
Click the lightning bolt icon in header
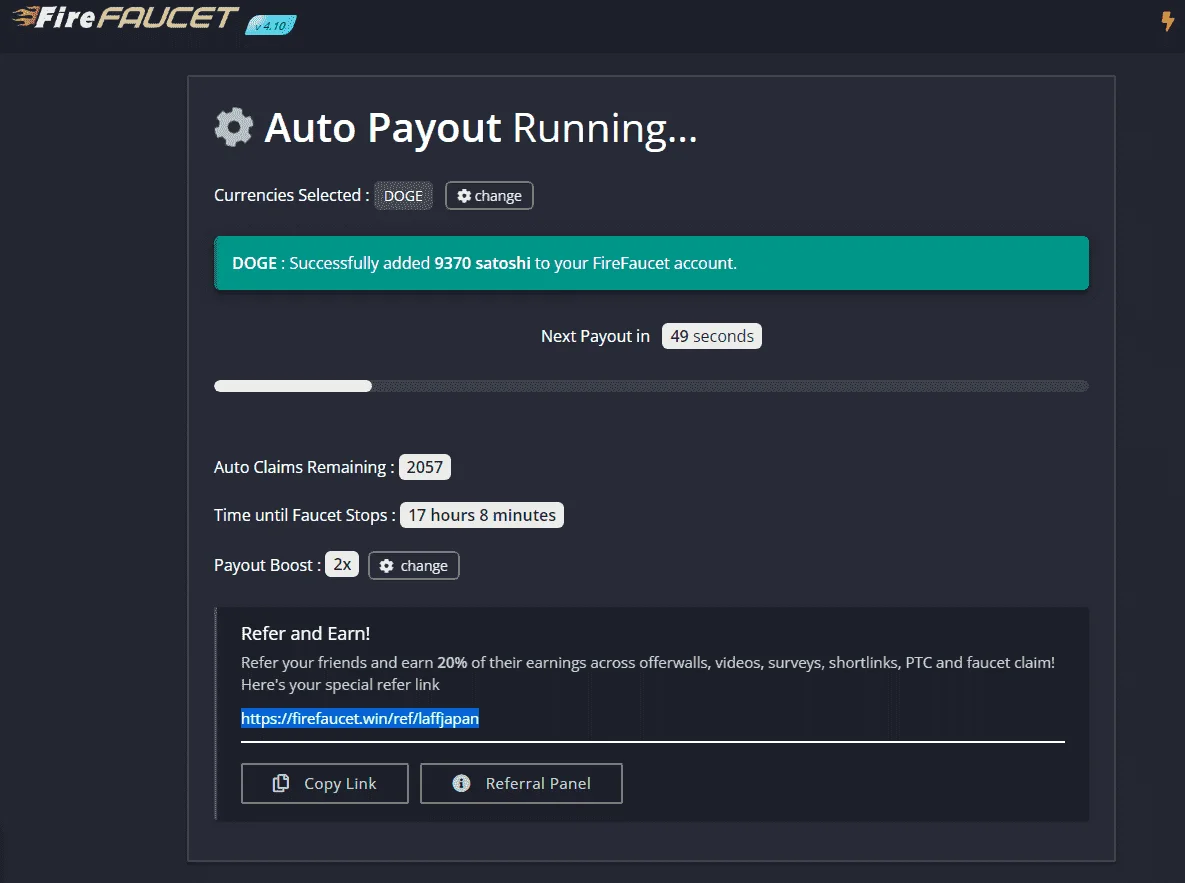coord(1168,20)
